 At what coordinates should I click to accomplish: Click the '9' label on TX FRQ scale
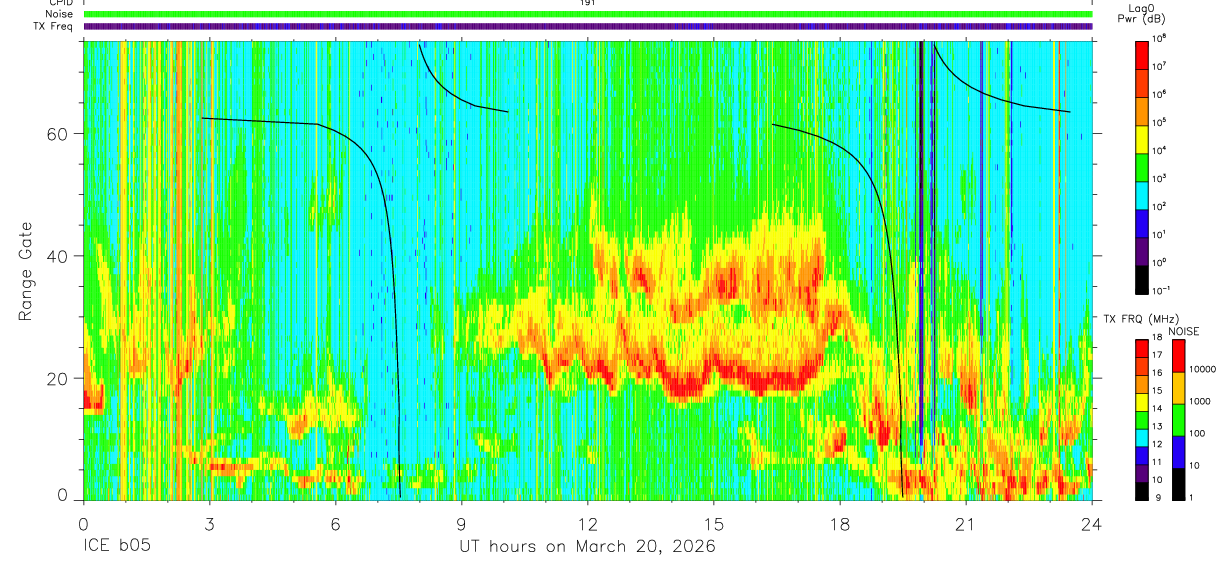click(x=1156, y=497)
